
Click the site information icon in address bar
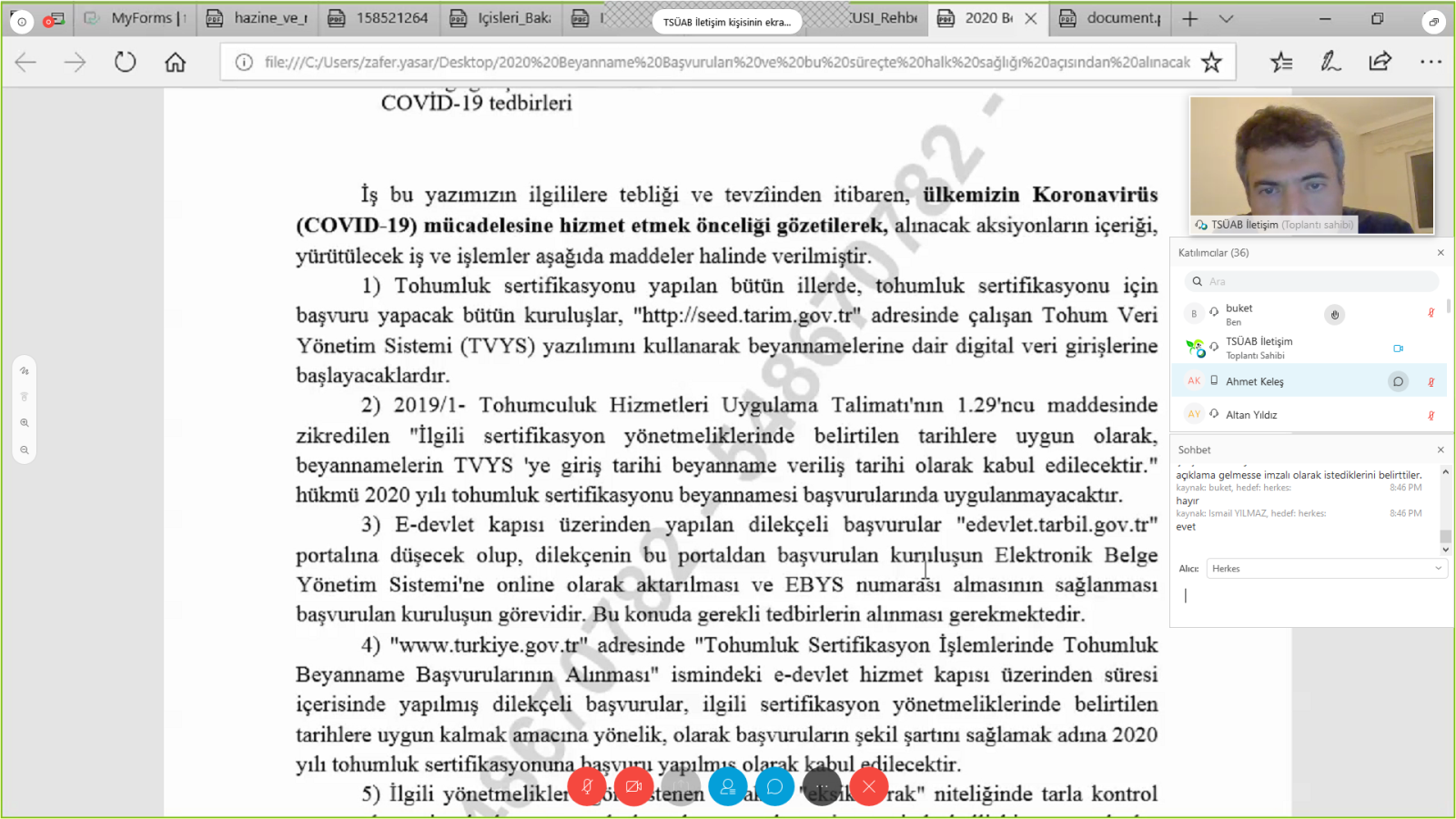pos(244,62)
